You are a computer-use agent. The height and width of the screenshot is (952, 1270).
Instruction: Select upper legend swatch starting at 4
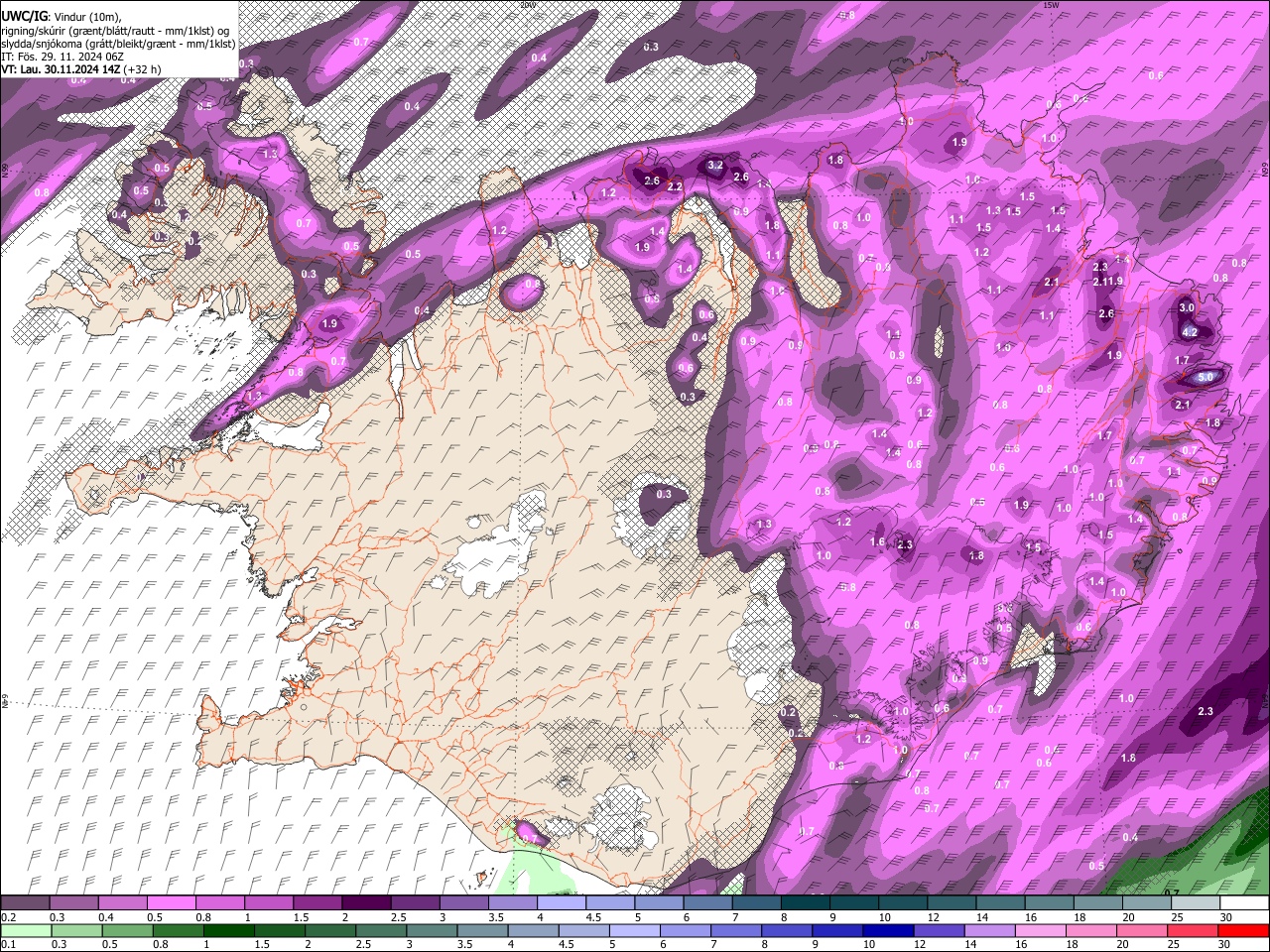(x=561, y=902)
